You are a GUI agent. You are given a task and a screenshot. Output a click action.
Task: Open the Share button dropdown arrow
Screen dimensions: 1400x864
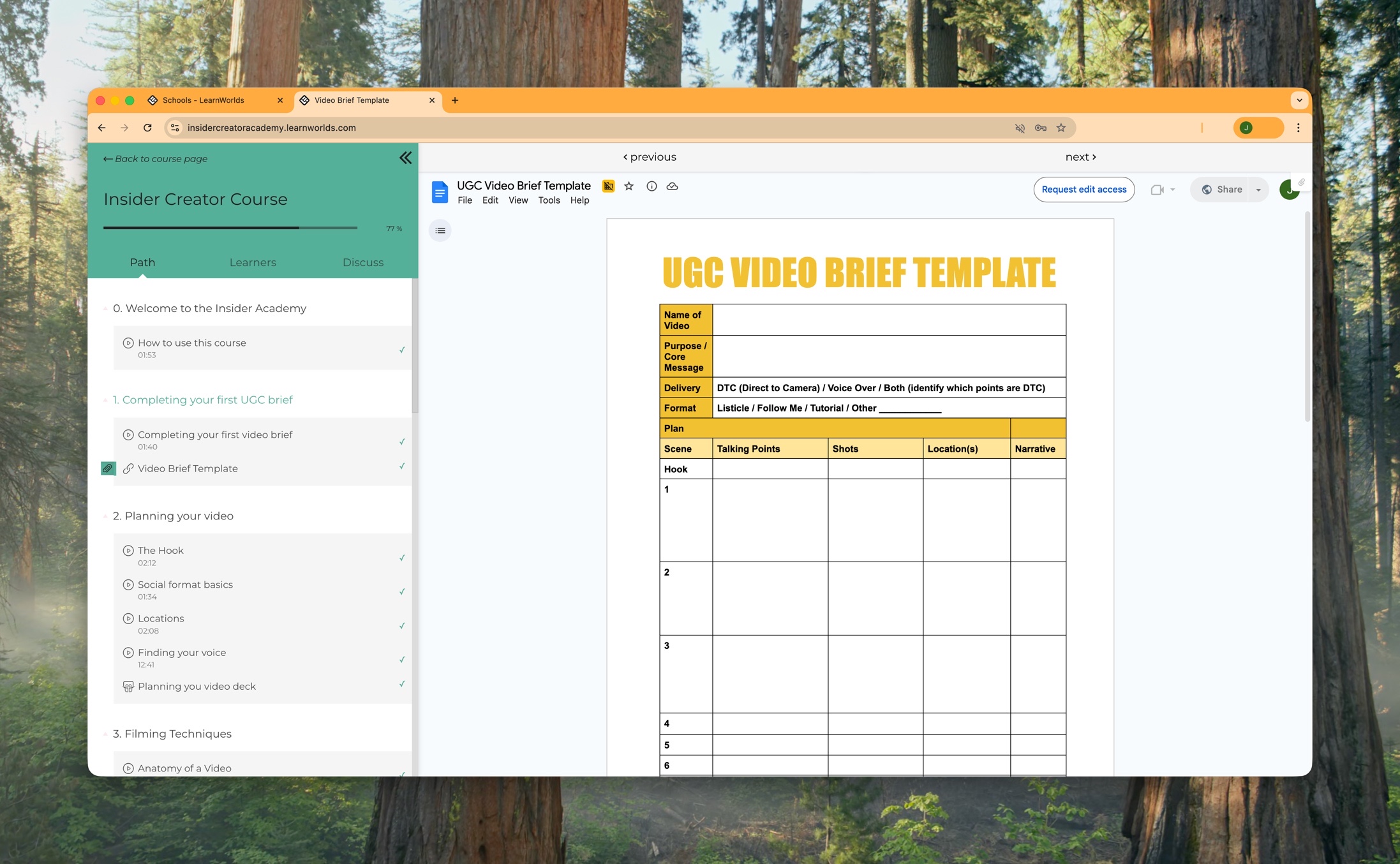1258,190
